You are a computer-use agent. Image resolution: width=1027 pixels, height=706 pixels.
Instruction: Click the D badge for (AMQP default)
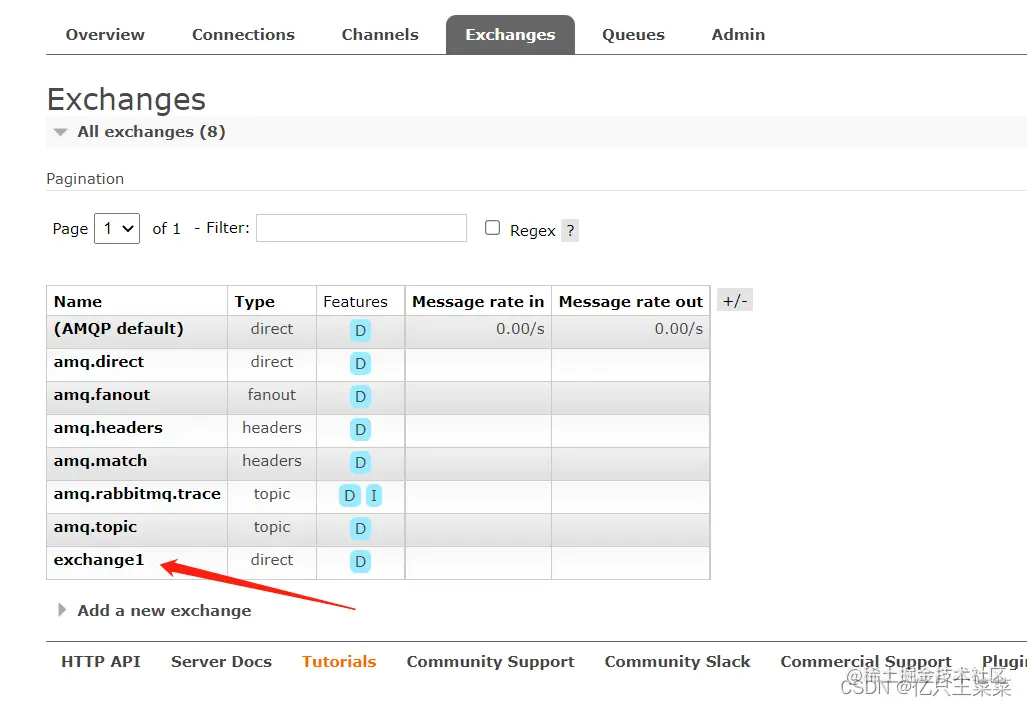pos(360,330)
